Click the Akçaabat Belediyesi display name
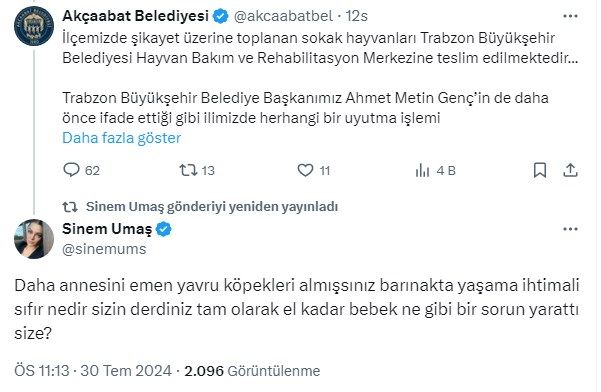This screenshot has width=601, height=392. click(136, 16)
